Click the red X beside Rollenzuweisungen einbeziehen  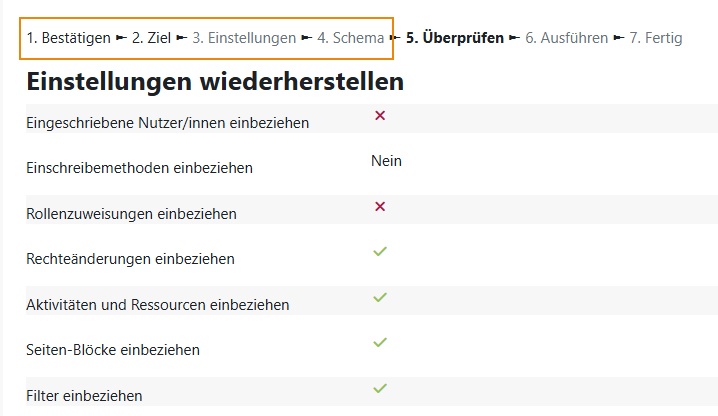[380, 206]
